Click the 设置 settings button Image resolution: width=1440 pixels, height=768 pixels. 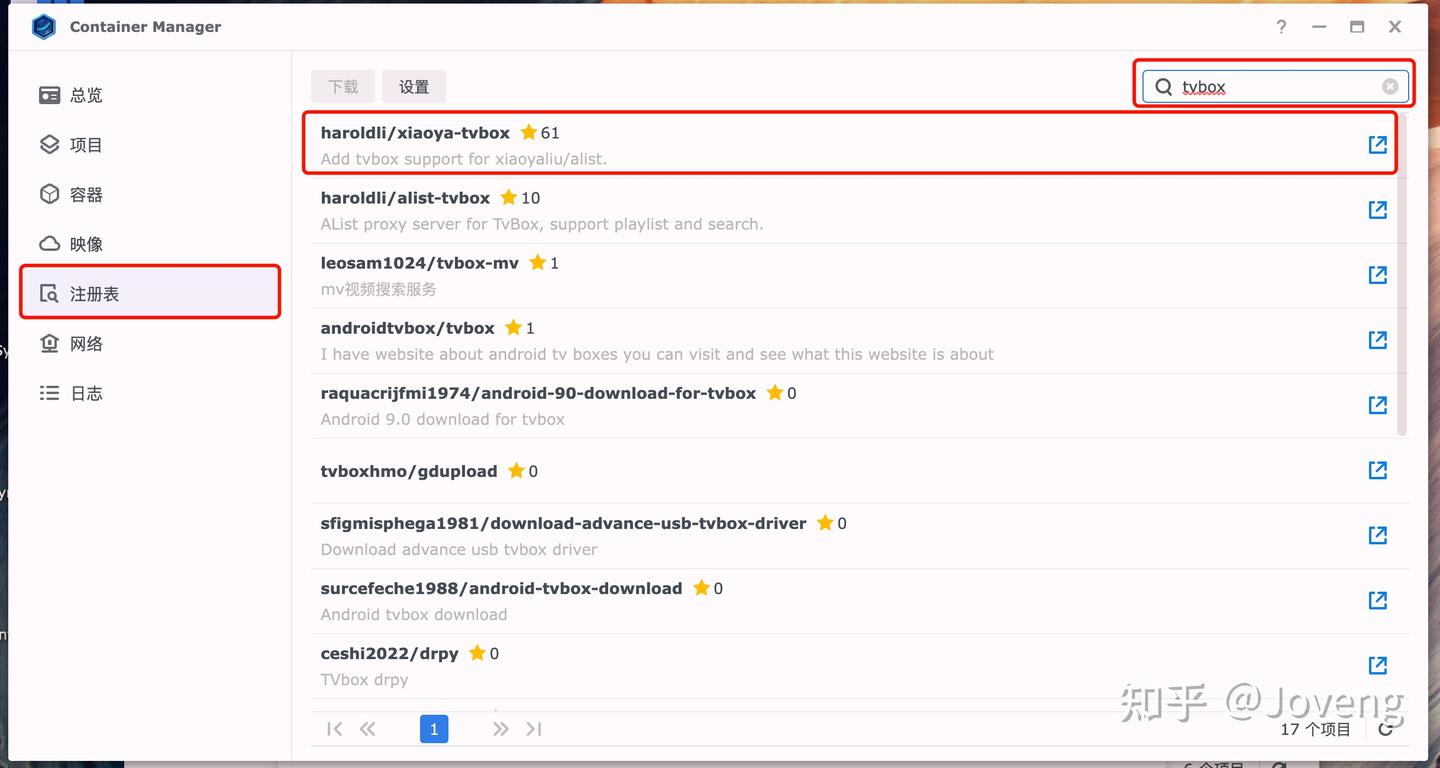[x=414, y=87]
